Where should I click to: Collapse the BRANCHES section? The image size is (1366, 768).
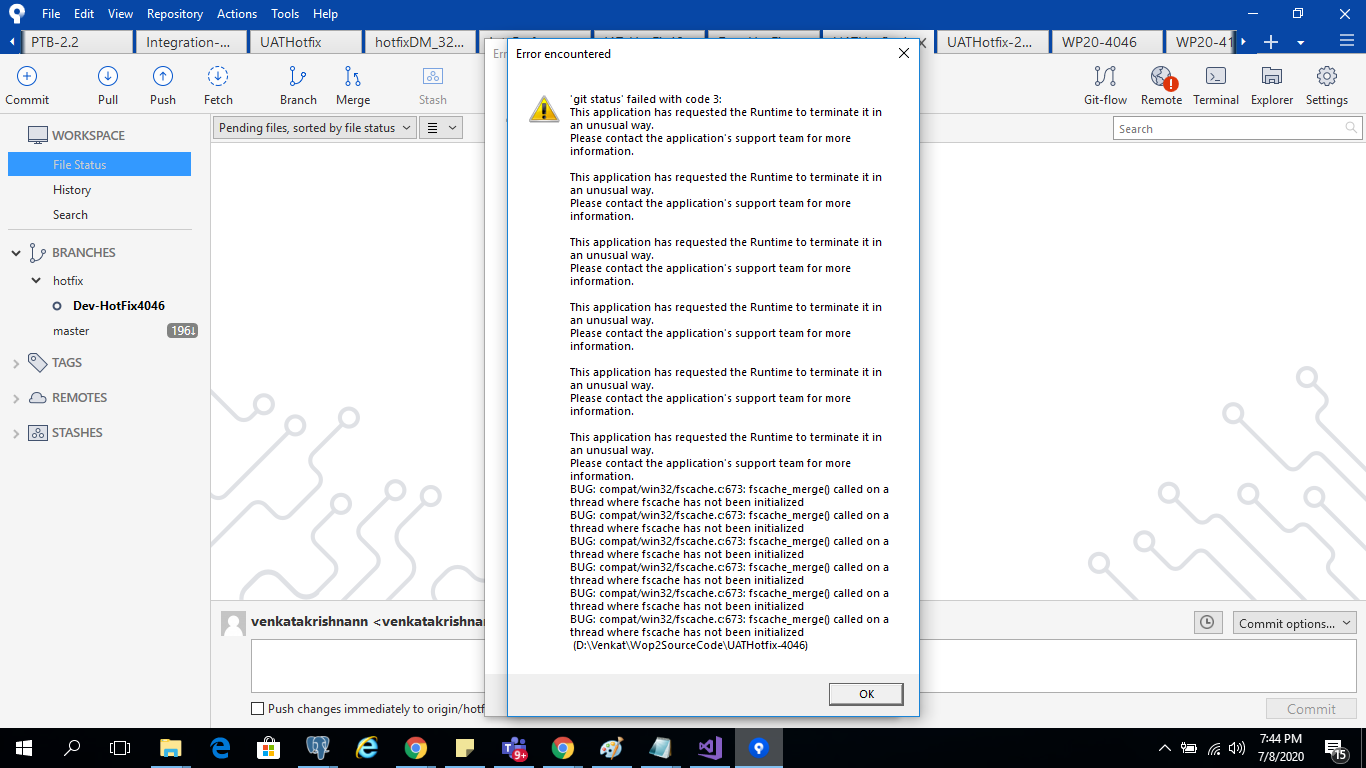(16, 253)
